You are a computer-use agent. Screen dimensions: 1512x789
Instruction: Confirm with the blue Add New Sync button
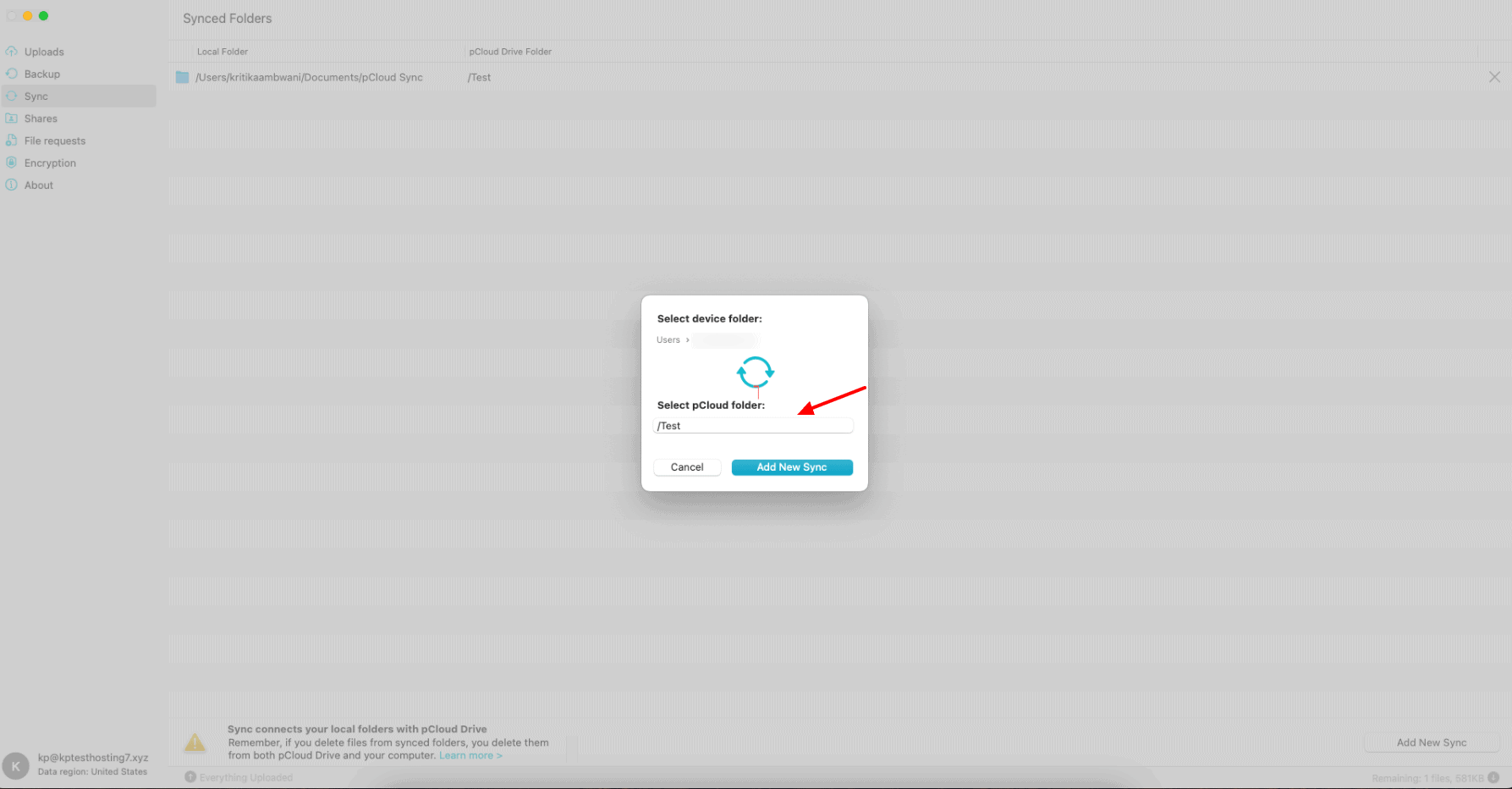791,467
